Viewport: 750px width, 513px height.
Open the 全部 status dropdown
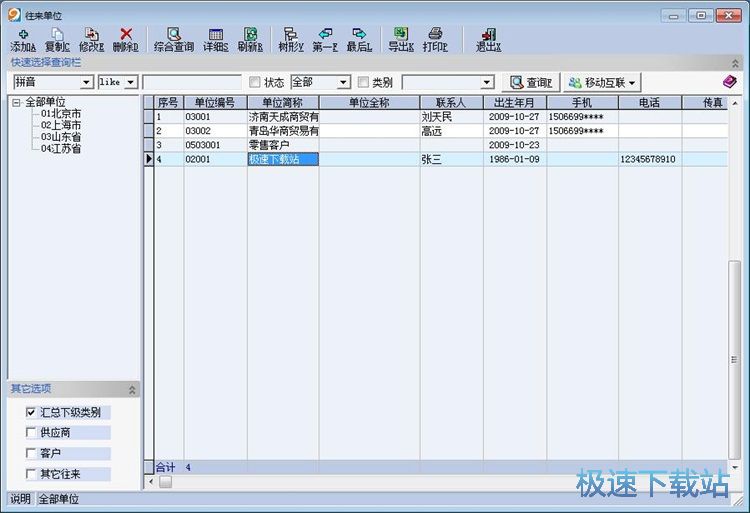tap(343, 83)
